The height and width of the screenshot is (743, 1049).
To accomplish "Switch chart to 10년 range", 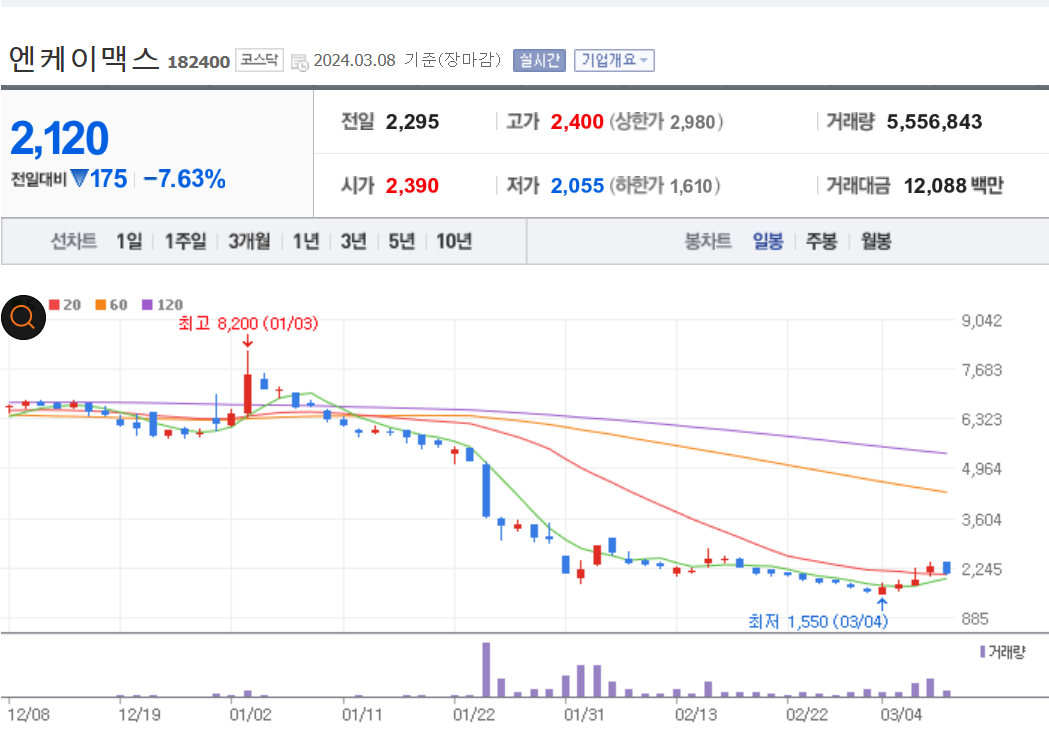I will click(x=454, y=241).
